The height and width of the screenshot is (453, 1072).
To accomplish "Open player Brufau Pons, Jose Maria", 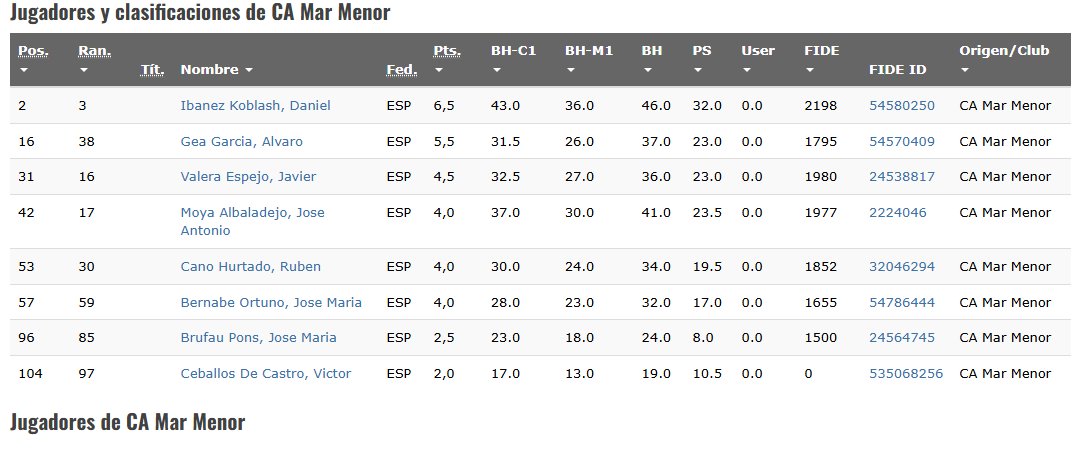I will click(x=258, y=338).
